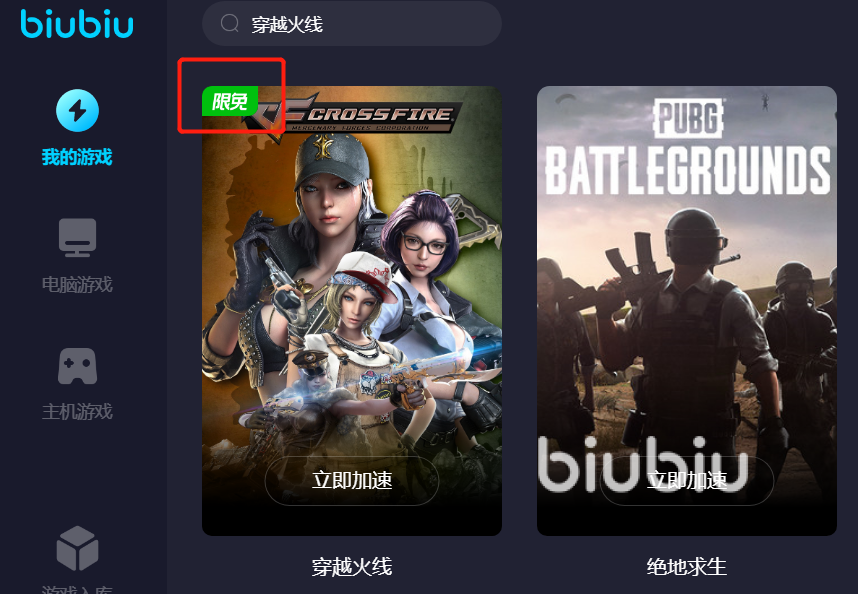Click the 绝地求生 game title
Image resolution: width=858 pixels, height=594 pixels.
[x=687, y=567]
